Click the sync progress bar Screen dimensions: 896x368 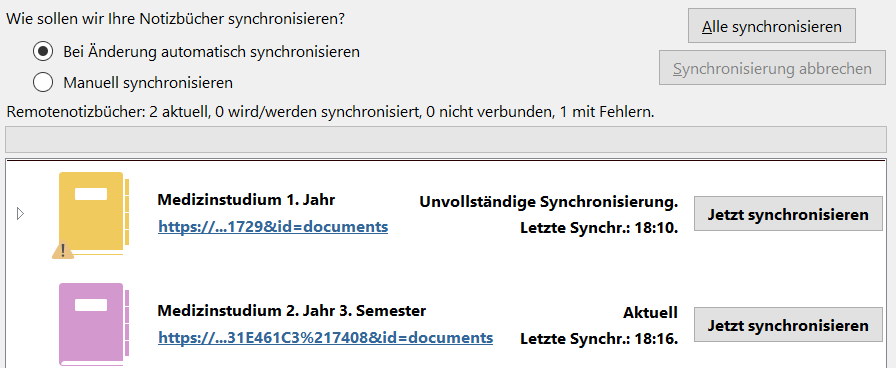446,139
